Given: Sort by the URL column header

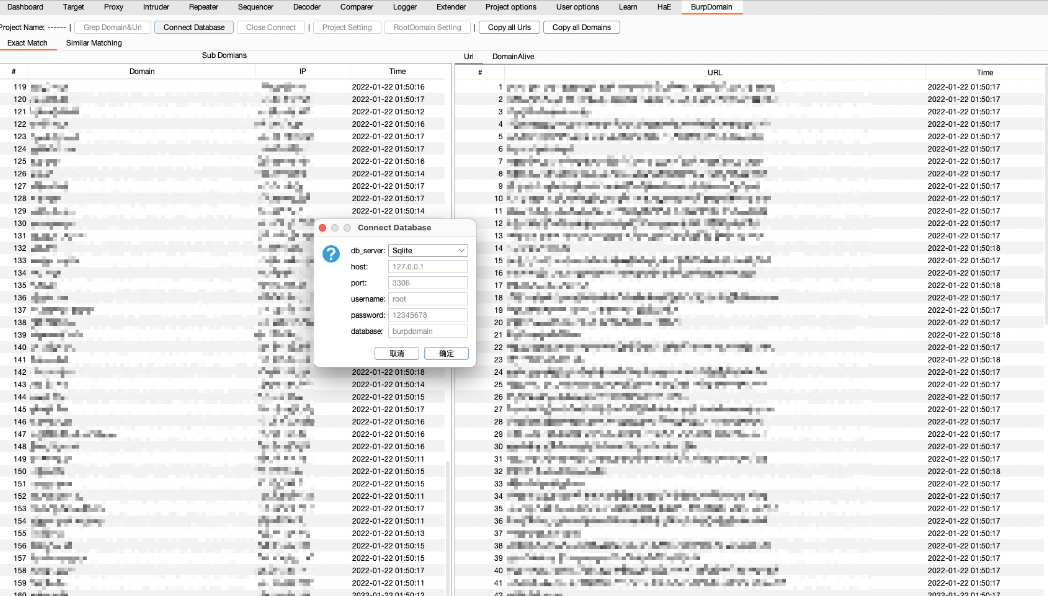Looking at the screenshot, I should point(714,73).
